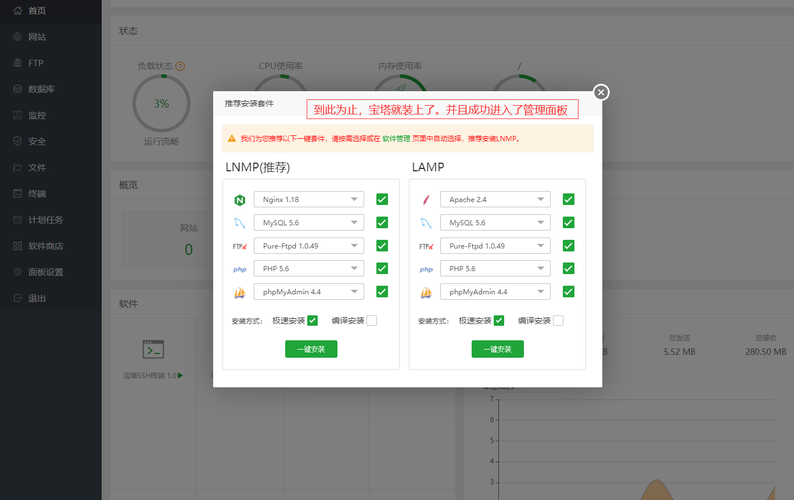Uncheck MySQL 5.6 in LAMP
Image resolution: width=794 pixels, height=500 pixels.
click(568, 222)
